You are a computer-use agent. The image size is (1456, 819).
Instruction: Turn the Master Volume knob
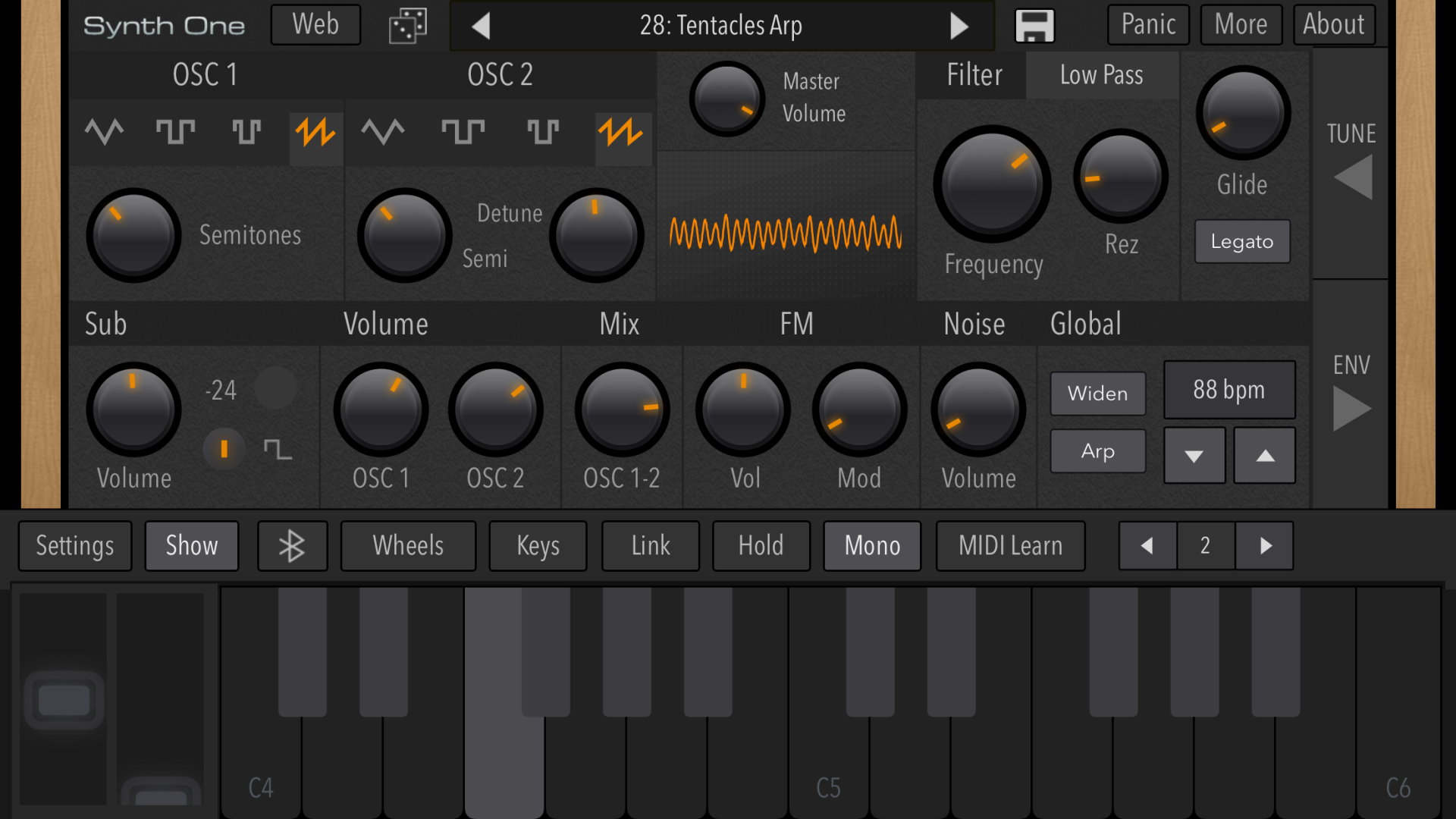(726, 97)
